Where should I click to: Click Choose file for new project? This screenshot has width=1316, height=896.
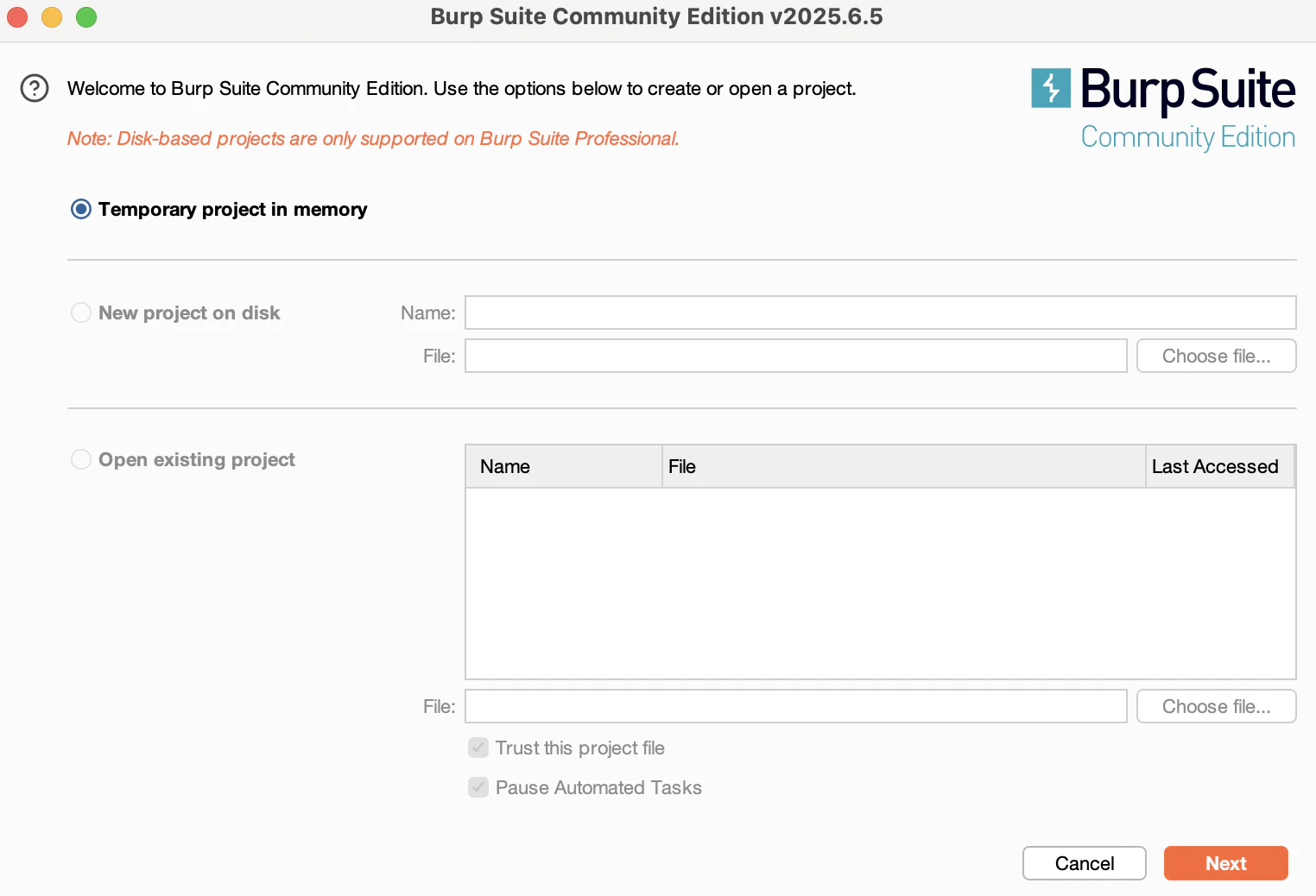[1217, 356]
